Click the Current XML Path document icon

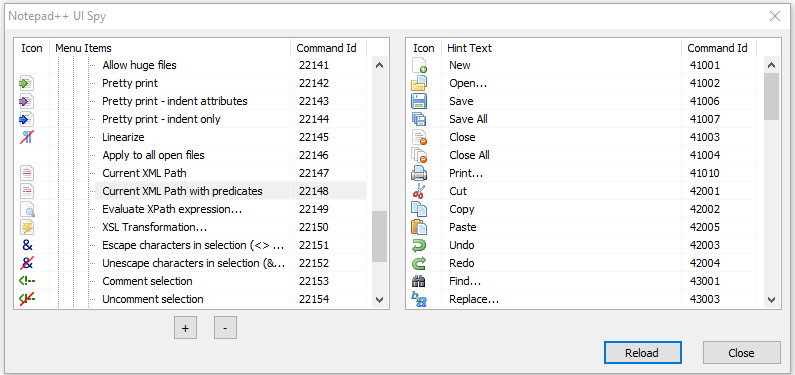coord(26,173)
